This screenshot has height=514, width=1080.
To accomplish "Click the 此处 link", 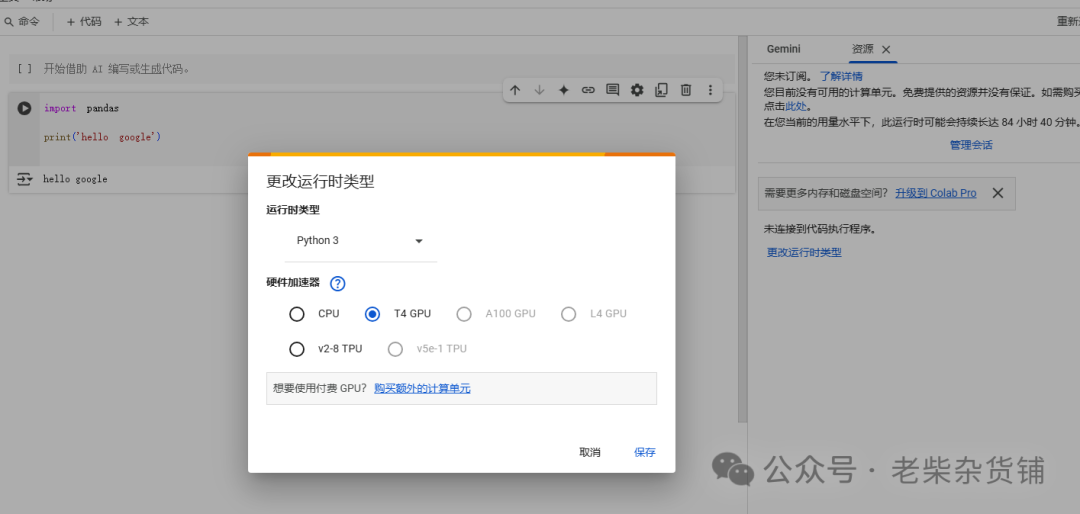I will pyautogui.click(x=796, y=106).
